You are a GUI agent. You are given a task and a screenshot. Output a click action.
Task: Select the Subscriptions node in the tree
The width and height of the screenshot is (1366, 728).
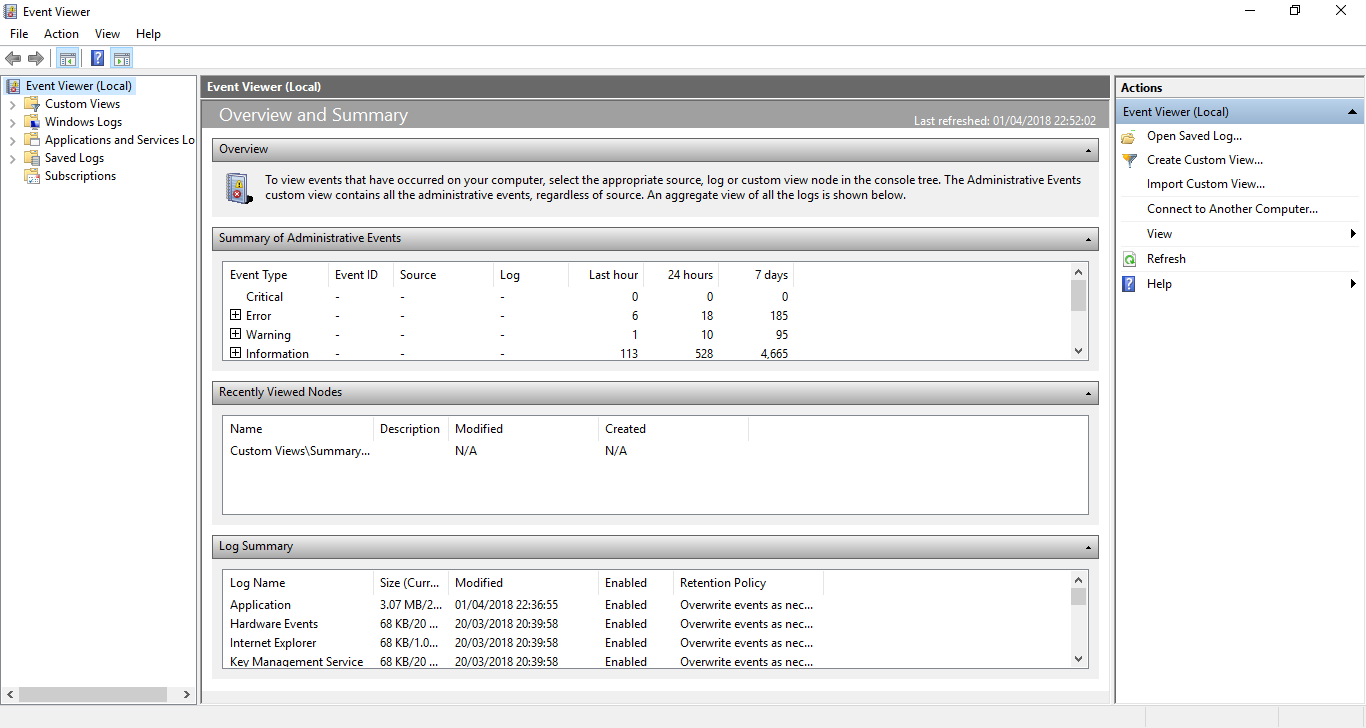[x=80, y=176]
